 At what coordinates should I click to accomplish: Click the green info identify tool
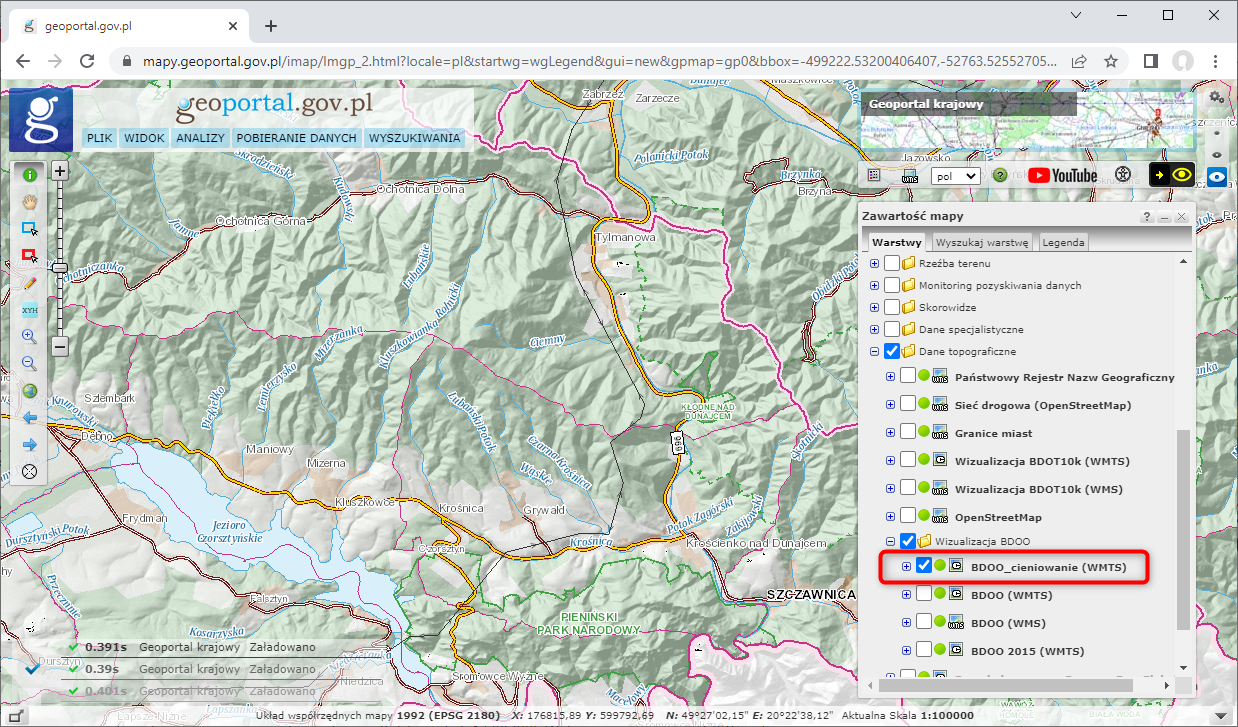[x=29, y=174]
